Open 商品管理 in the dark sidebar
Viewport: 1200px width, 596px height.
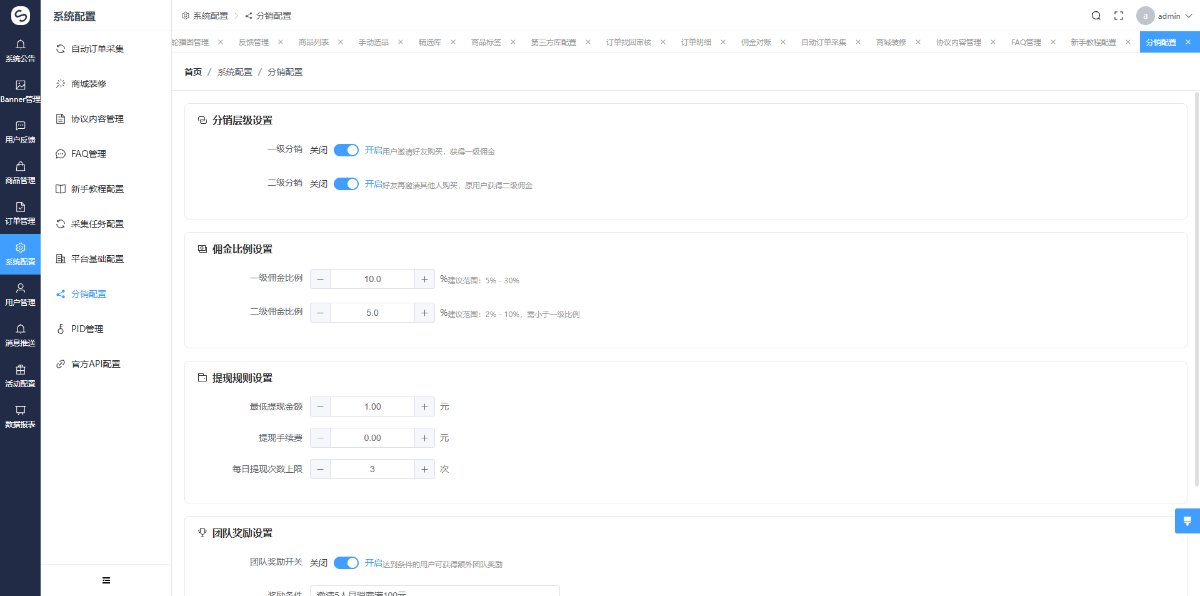click(20, 172)
